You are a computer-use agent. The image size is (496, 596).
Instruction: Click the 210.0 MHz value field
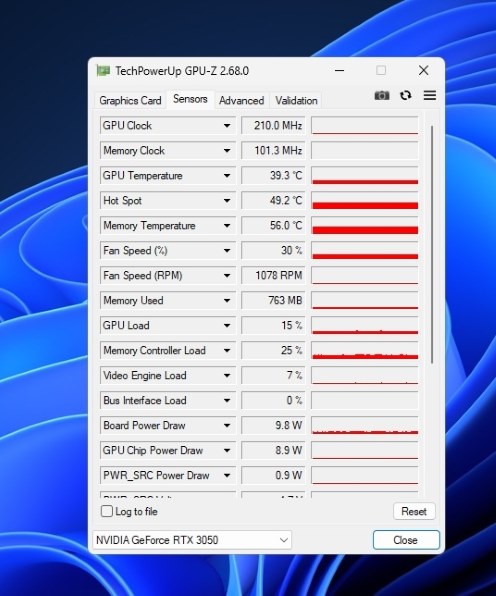(x=273, y=125)
